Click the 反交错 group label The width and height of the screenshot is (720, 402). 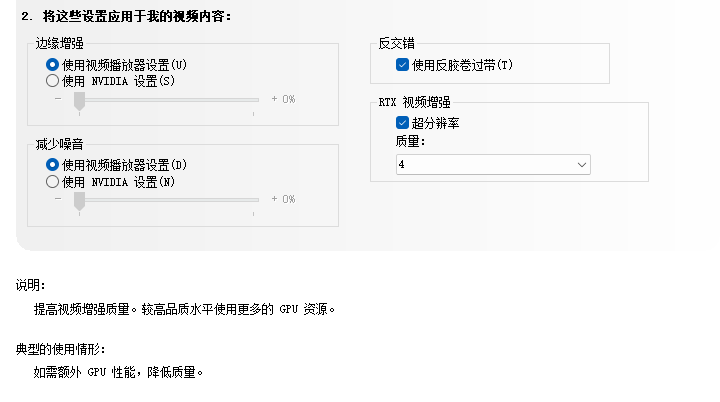click(397, 44)
